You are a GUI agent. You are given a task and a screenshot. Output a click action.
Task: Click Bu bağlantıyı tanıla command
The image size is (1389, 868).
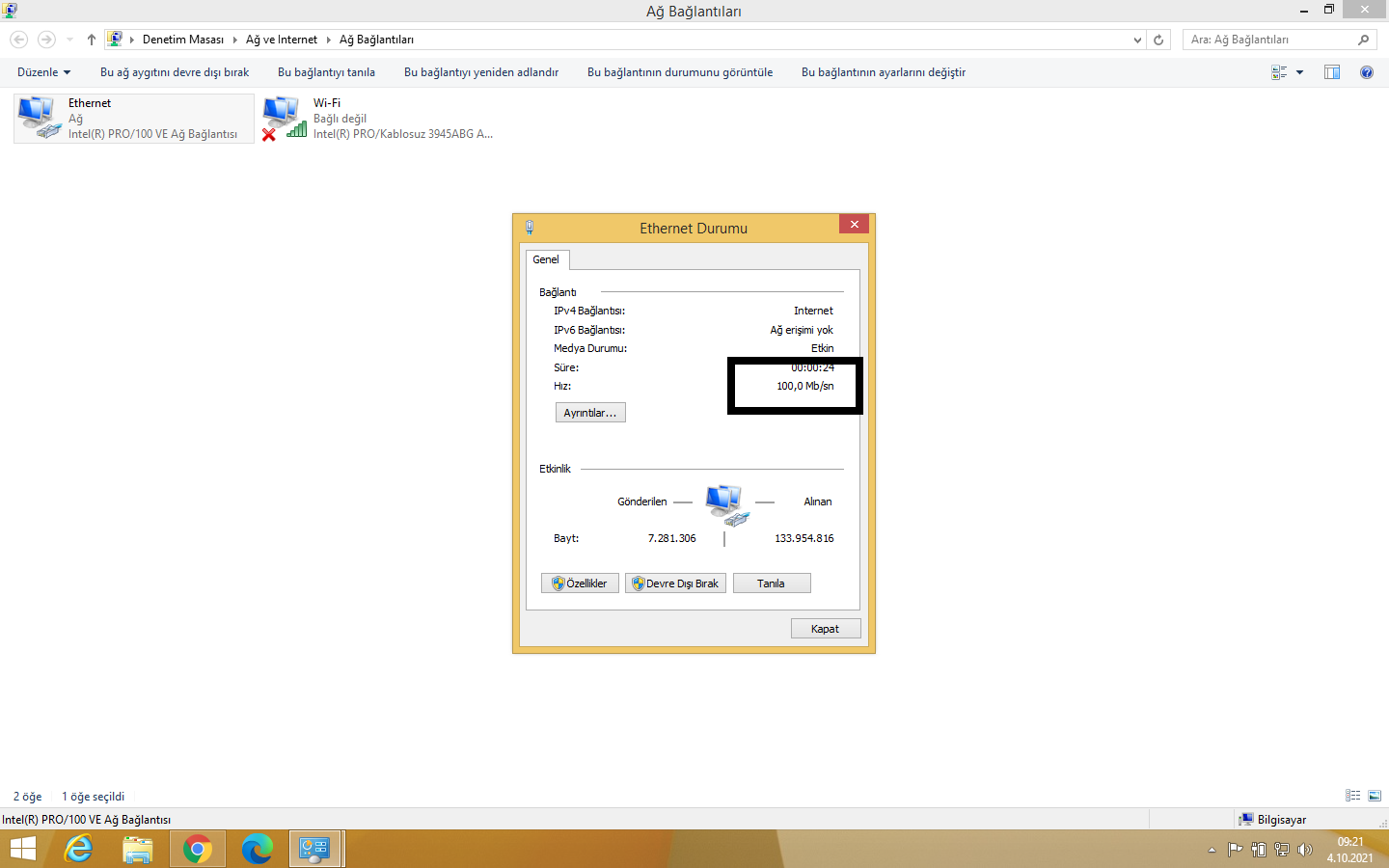[x=326, y=72]
